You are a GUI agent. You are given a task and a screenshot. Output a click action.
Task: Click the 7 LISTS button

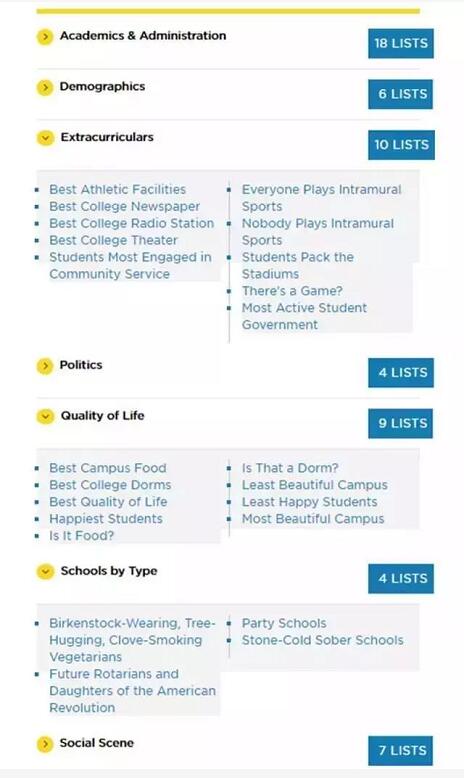tap(400, 751)
